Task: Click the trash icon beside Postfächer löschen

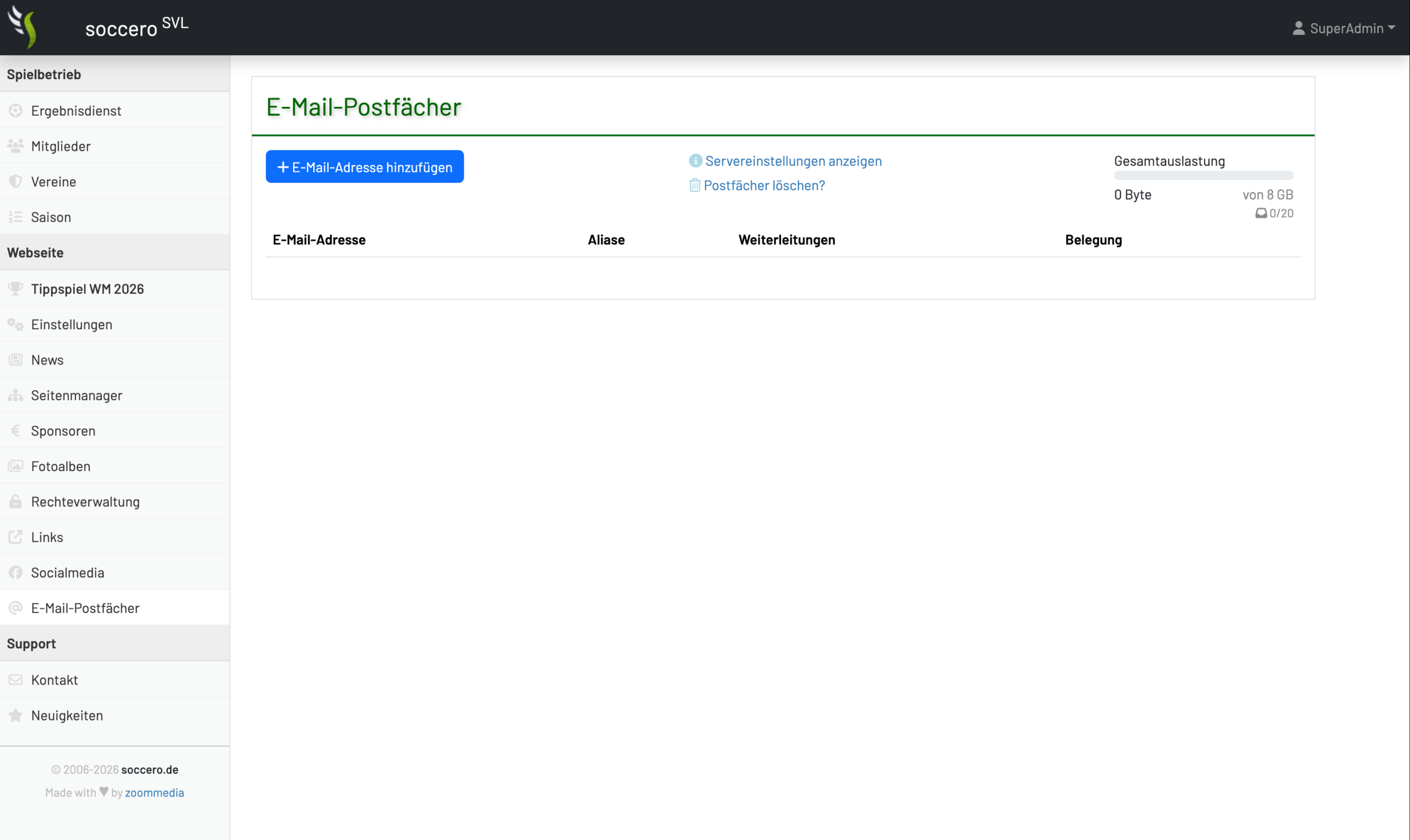Action: (695, 185)
